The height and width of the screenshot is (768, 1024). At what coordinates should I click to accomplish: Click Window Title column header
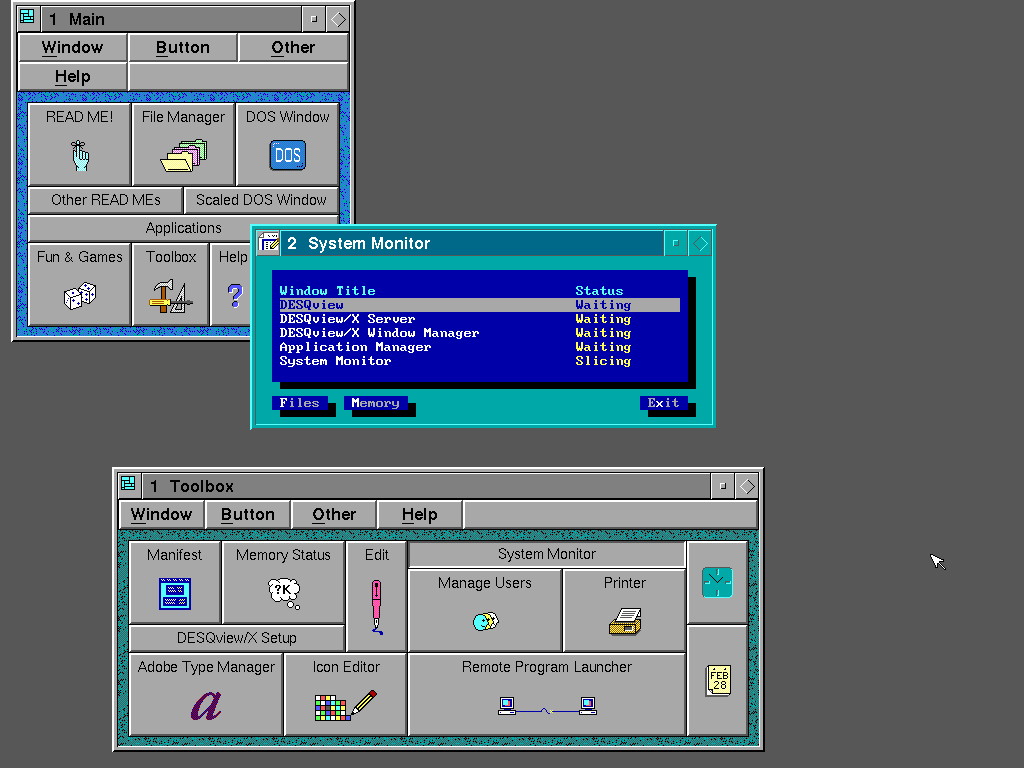[327, 291]
